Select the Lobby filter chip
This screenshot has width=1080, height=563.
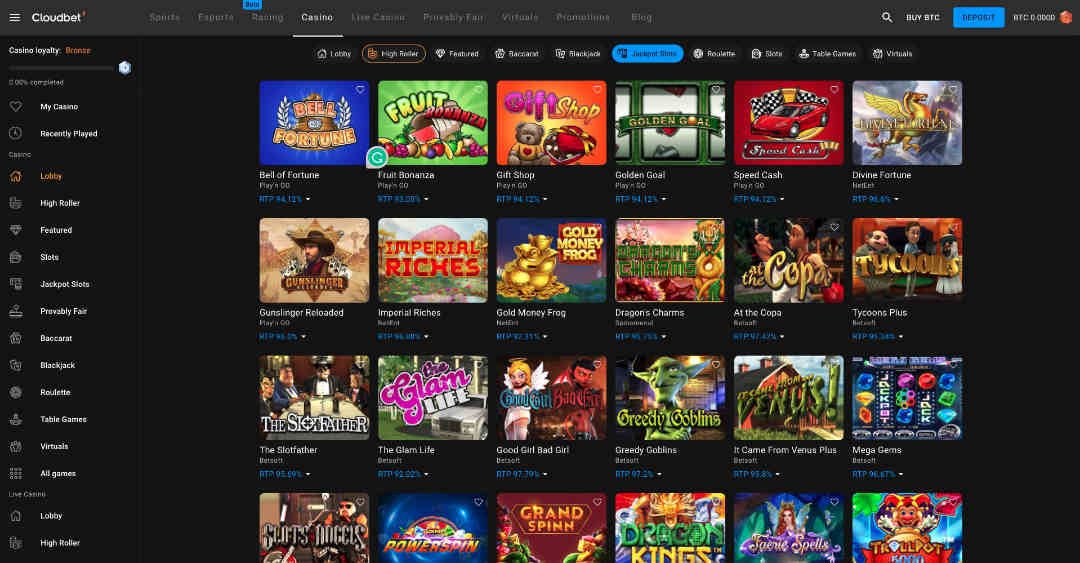click(334, 54)
